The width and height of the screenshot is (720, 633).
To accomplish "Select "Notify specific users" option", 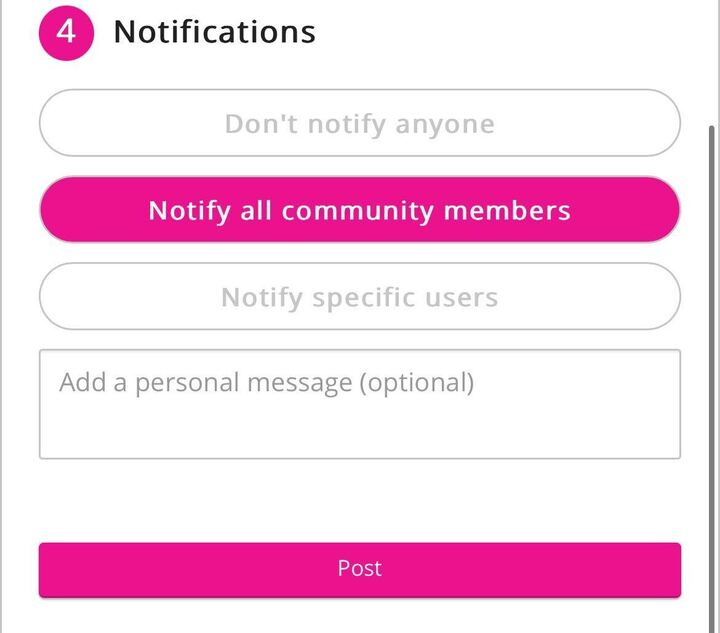I will pyautogui.click(x=359, y=297).
